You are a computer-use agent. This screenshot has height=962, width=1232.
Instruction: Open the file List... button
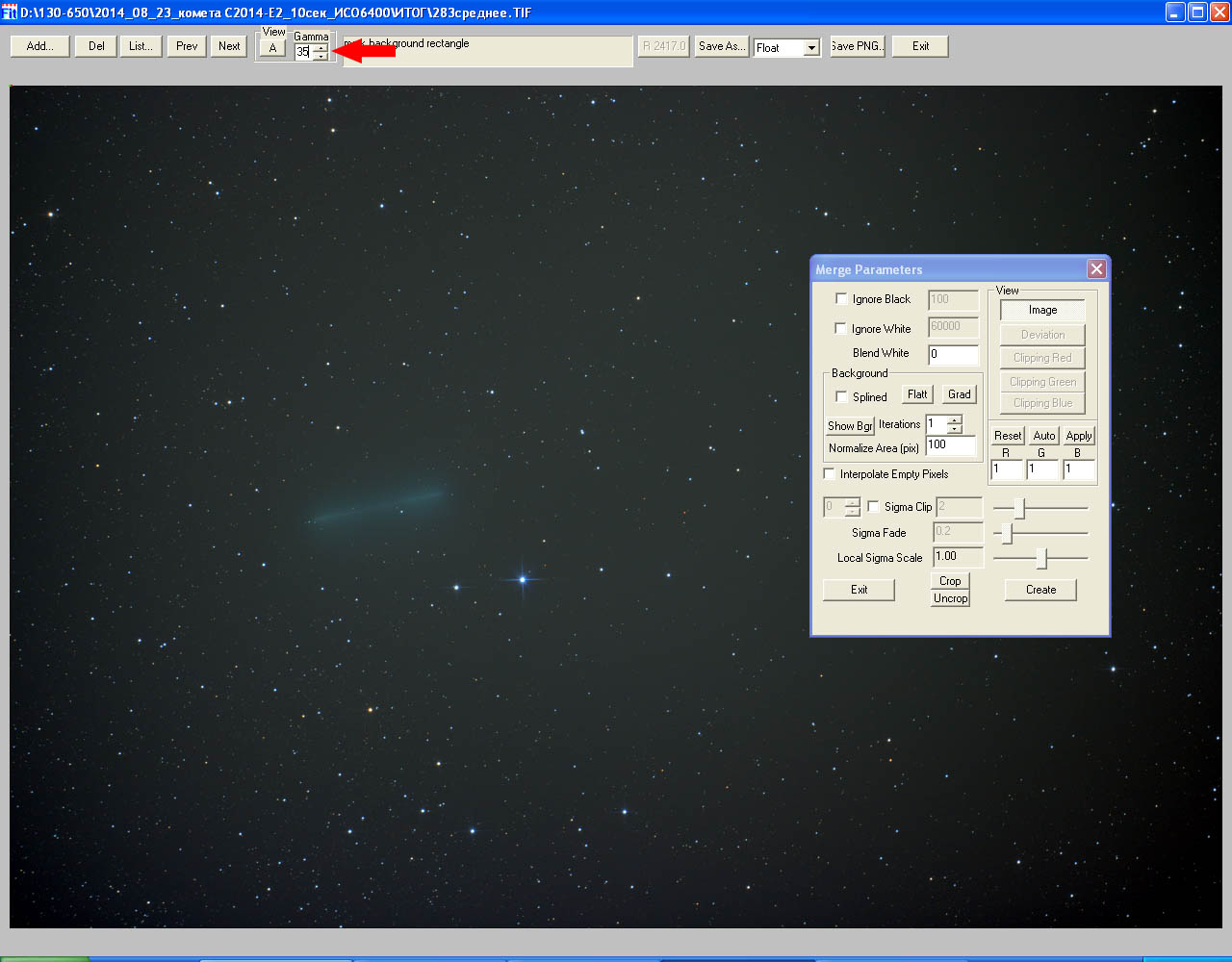[x=141, y=46]
